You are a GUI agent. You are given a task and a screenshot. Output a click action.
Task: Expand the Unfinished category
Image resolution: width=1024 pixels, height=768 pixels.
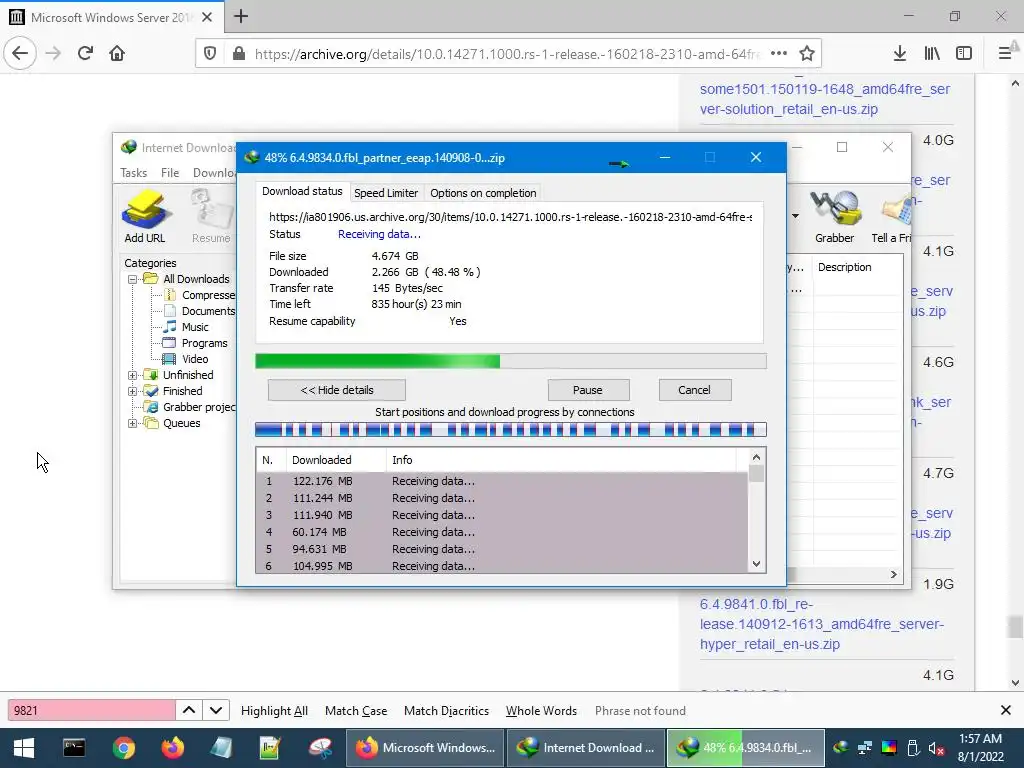[x=133, y=376]
